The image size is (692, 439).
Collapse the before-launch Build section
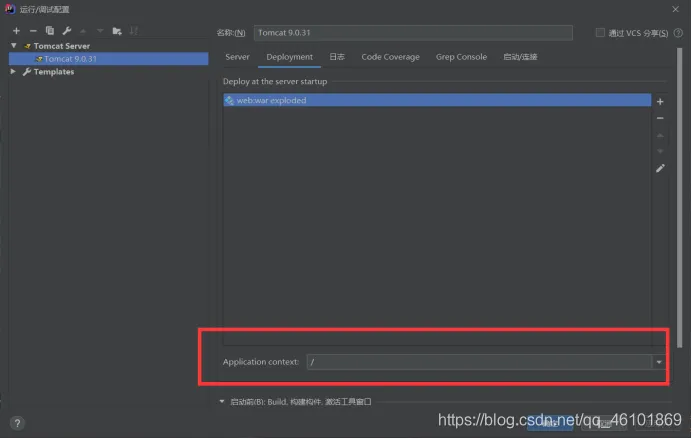(222, 401)
